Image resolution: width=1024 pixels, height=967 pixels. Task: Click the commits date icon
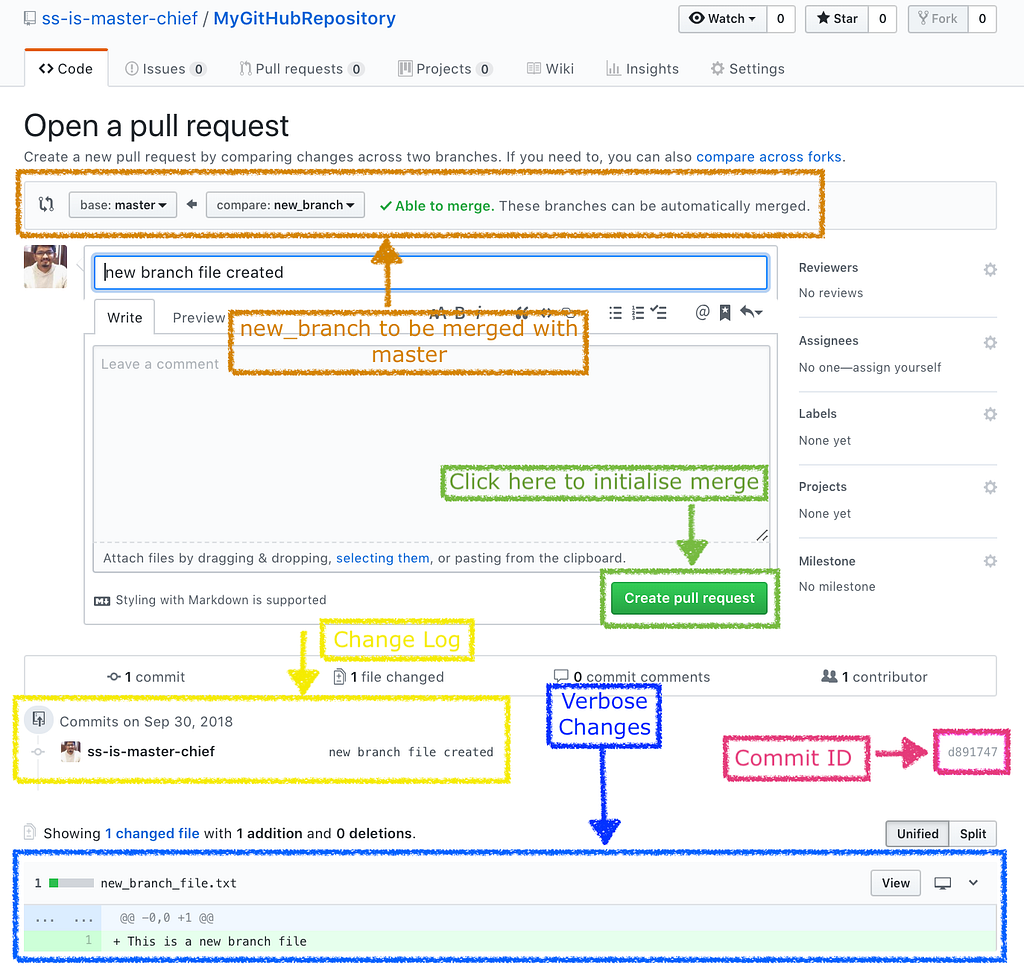[x=39, y=720]
